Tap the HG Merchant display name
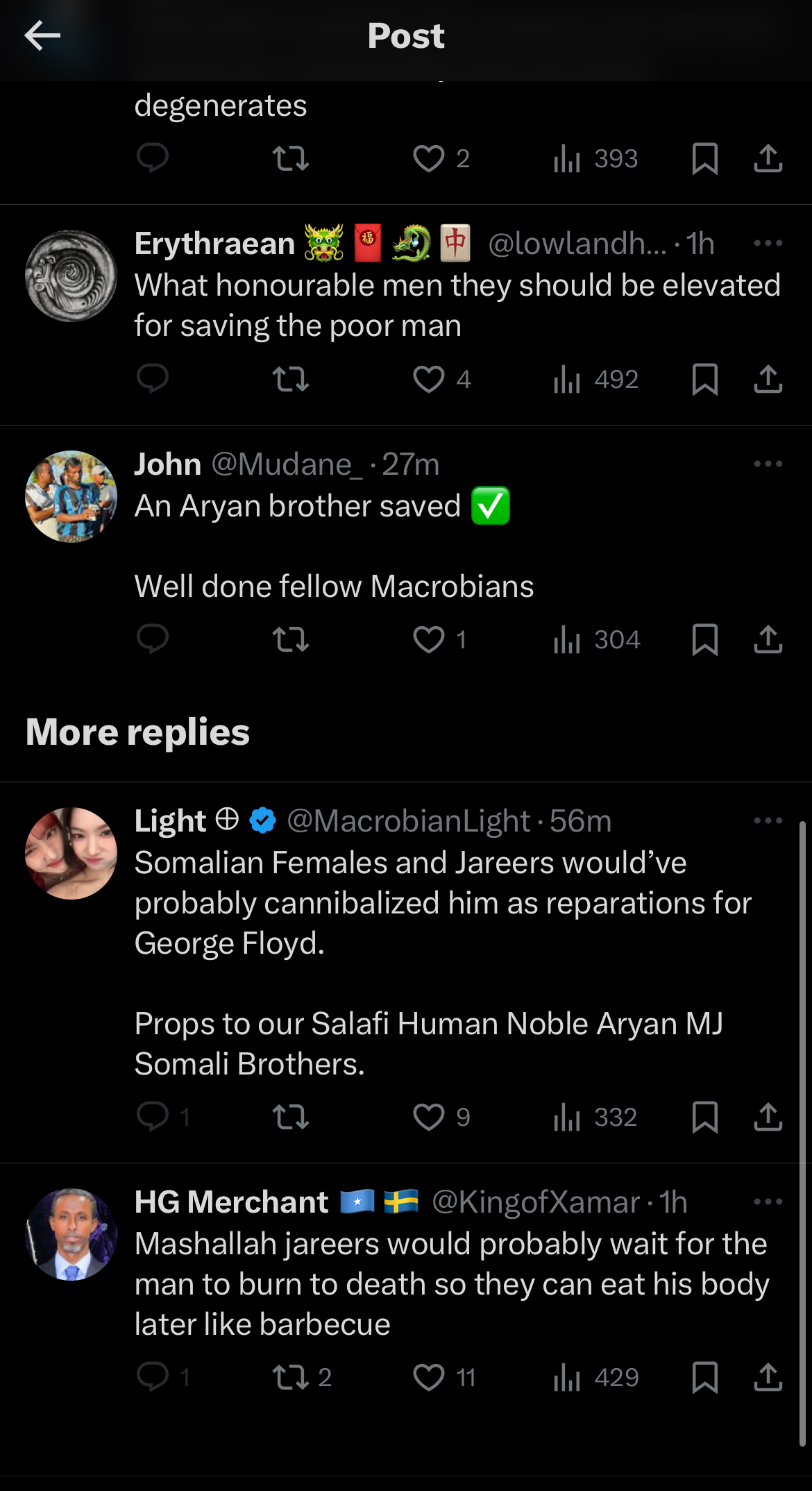This screenshot has height=1491, width=812. [231, 1202]
